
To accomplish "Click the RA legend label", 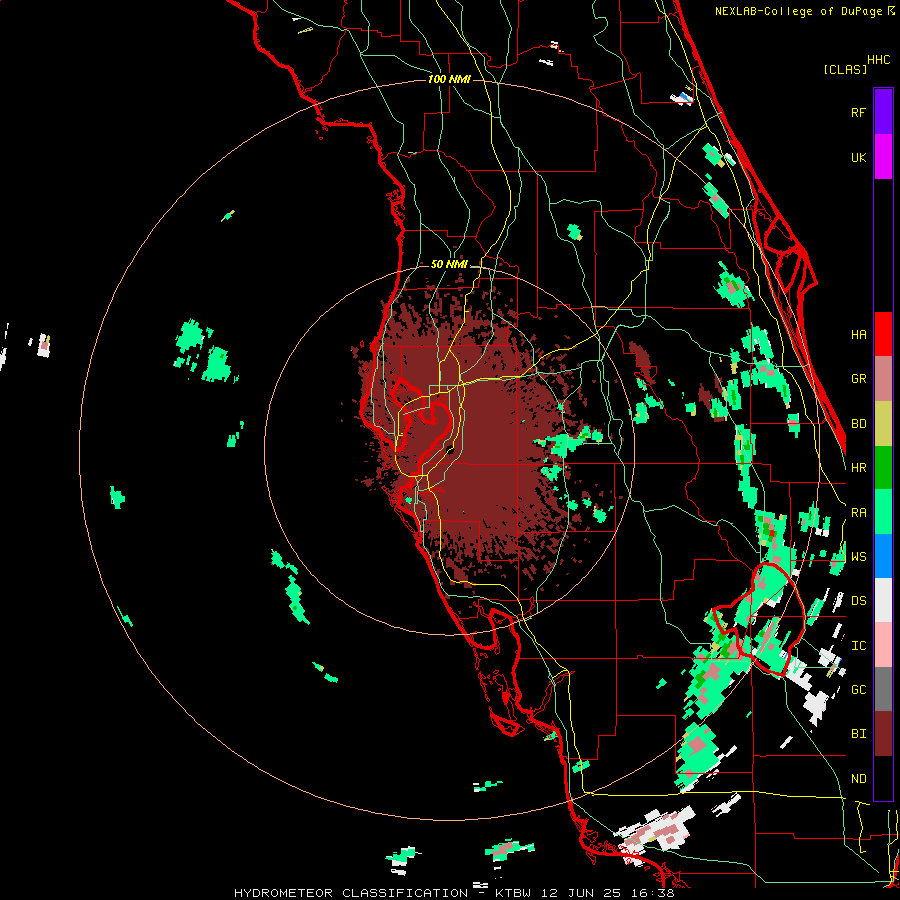I will [x=858, y=513].
